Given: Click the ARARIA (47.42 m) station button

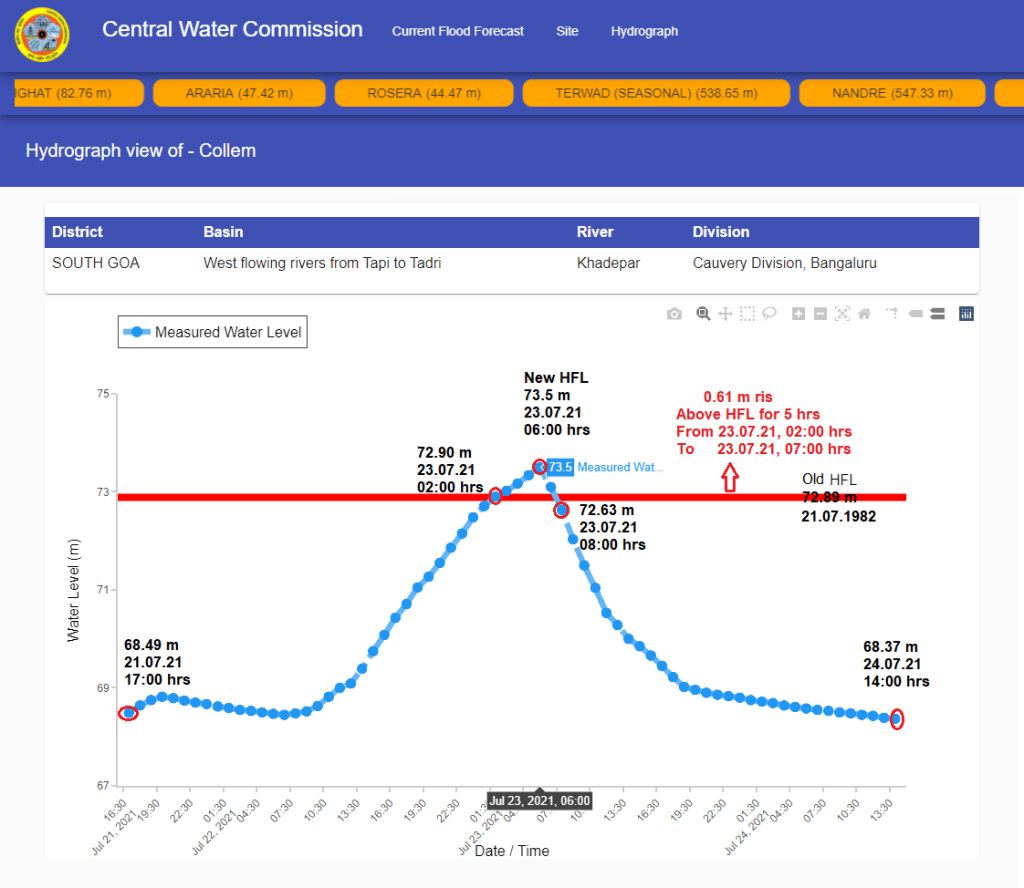Looking at the screenshot, I should pos(237,93).
